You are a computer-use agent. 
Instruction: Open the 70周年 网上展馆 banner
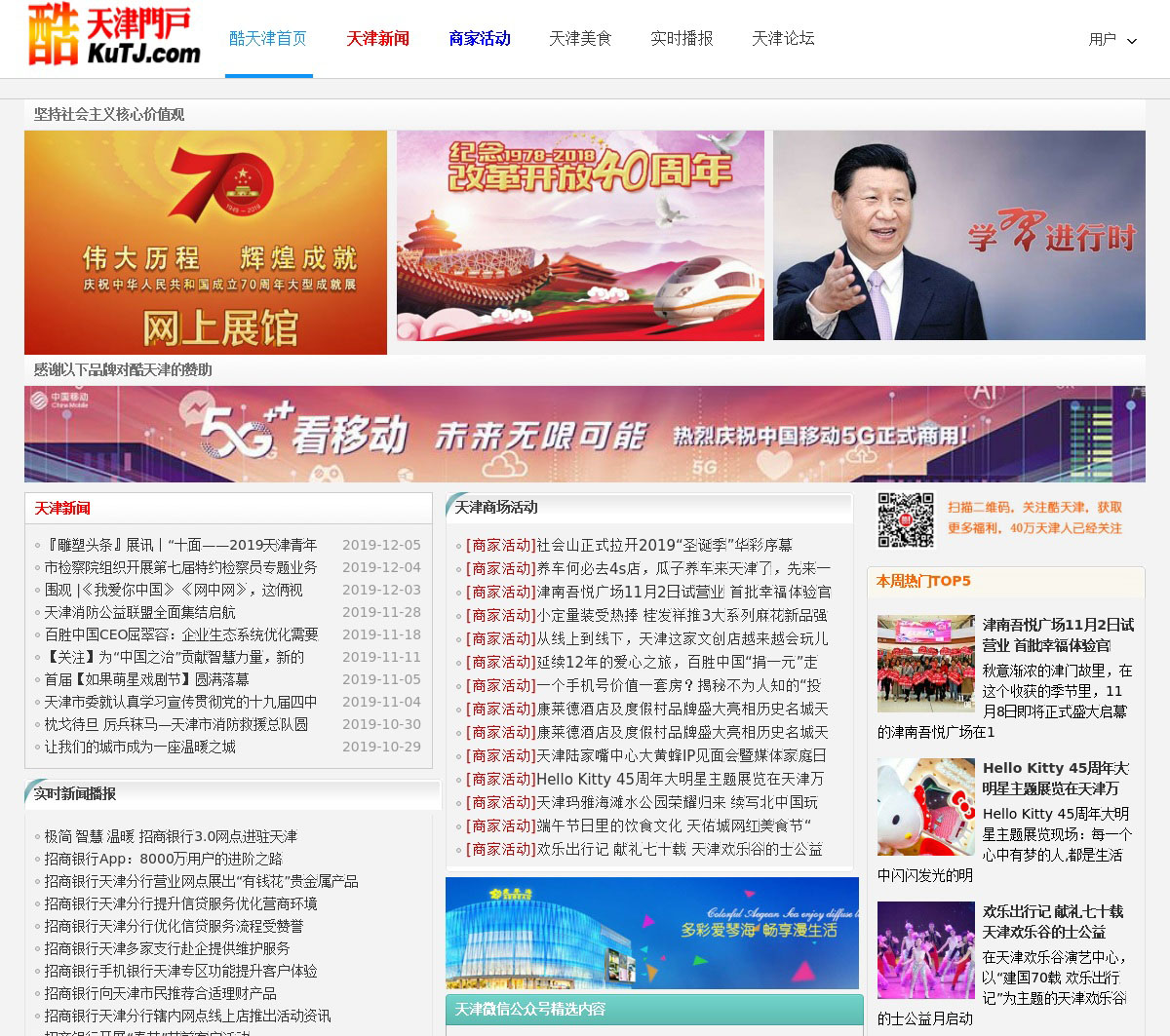click(x=206, y=243)
